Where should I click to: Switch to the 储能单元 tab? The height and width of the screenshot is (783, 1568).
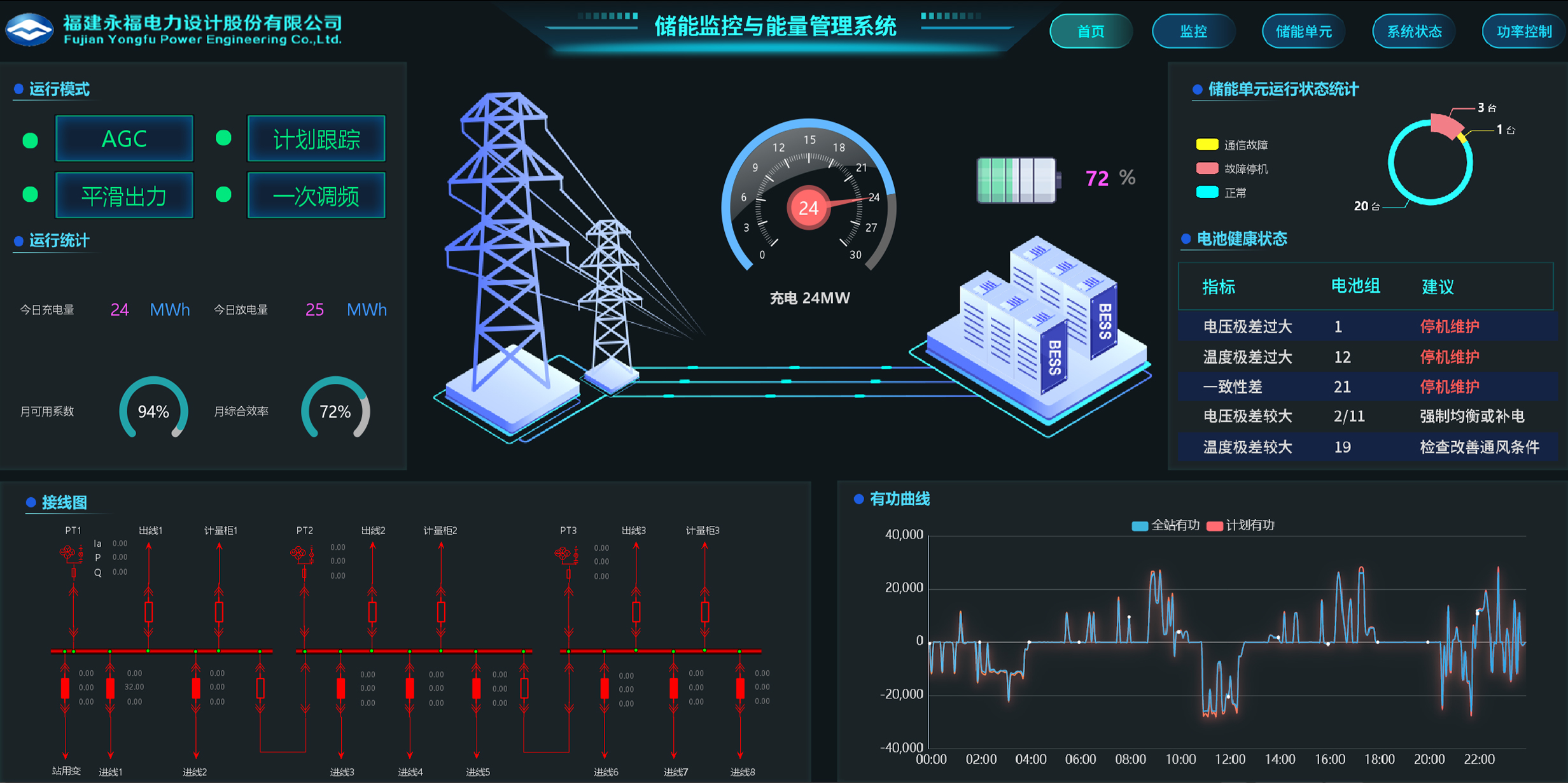pyautogui.click(x=1303, y=31)
